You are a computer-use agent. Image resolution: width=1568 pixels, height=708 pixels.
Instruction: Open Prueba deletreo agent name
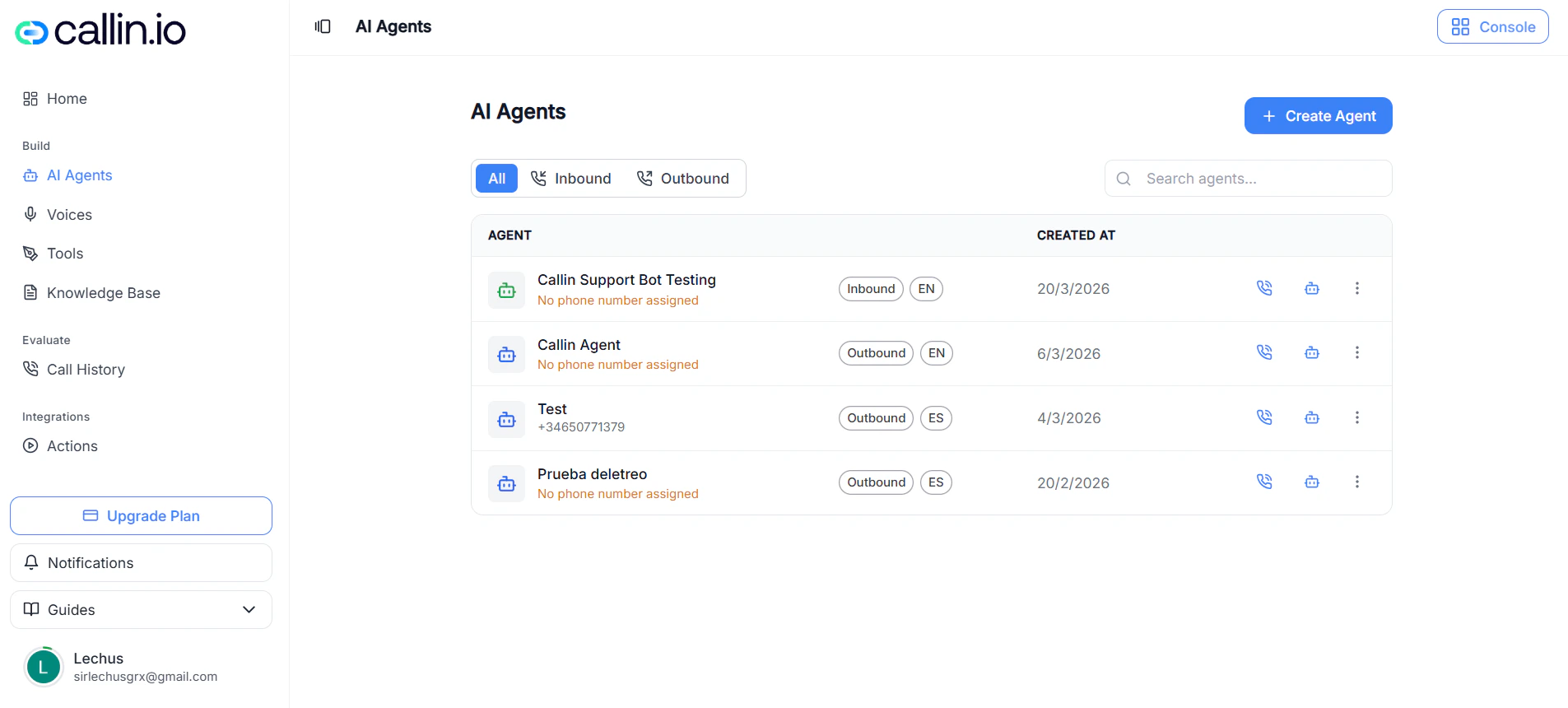[x=592, y=474]
